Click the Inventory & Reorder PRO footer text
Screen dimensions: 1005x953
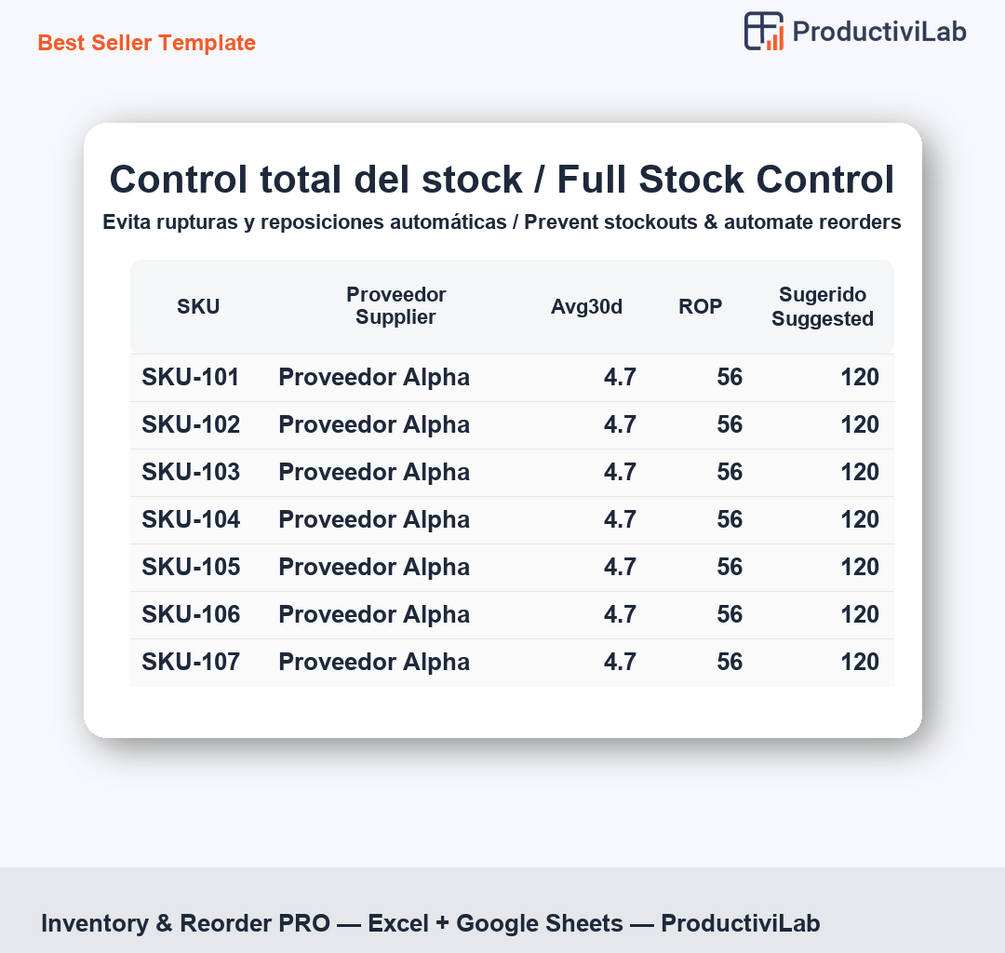pos(430,923)
